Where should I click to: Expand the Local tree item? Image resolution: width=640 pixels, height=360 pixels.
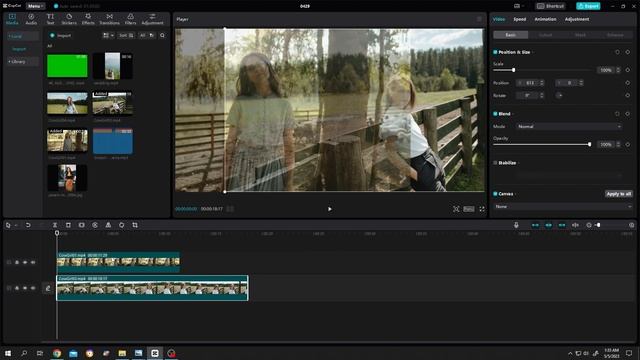(23, 36)
